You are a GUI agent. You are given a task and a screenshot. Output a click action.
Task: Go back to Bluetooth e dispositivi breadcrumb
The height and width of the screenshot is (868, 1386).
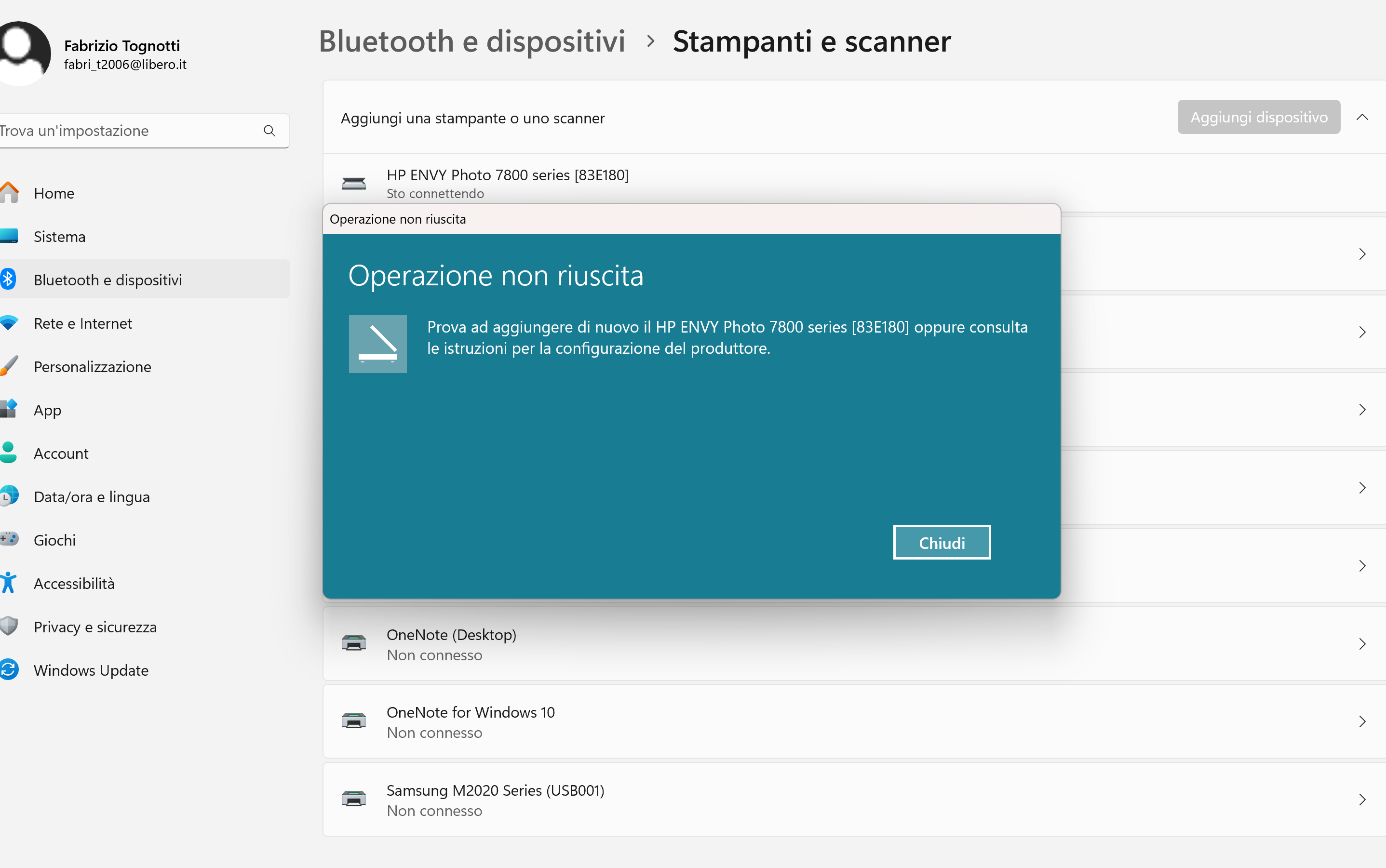pyautogui.click(x=471, y=41)
